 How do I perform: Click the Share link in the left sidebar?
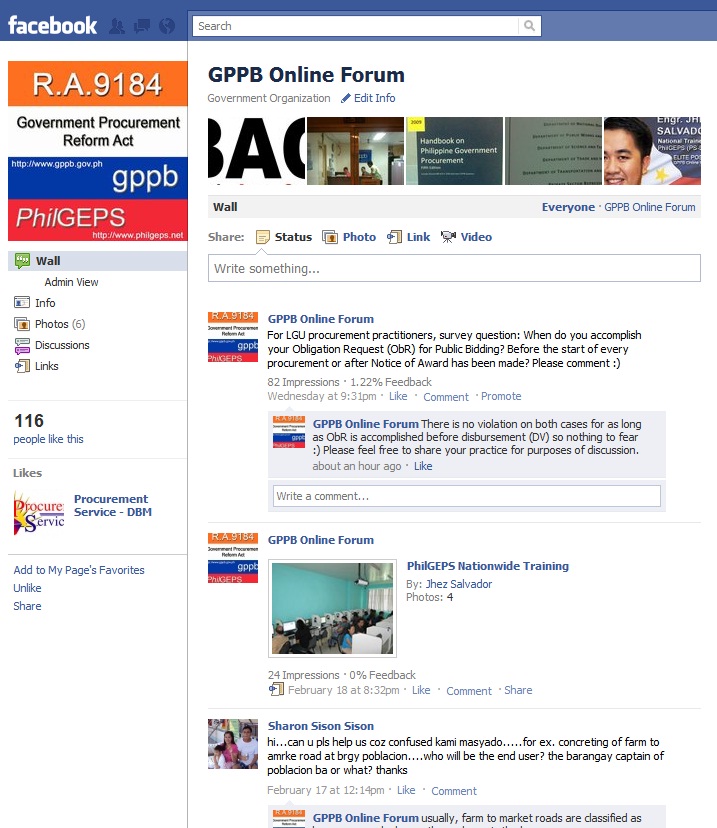point(27,606)
